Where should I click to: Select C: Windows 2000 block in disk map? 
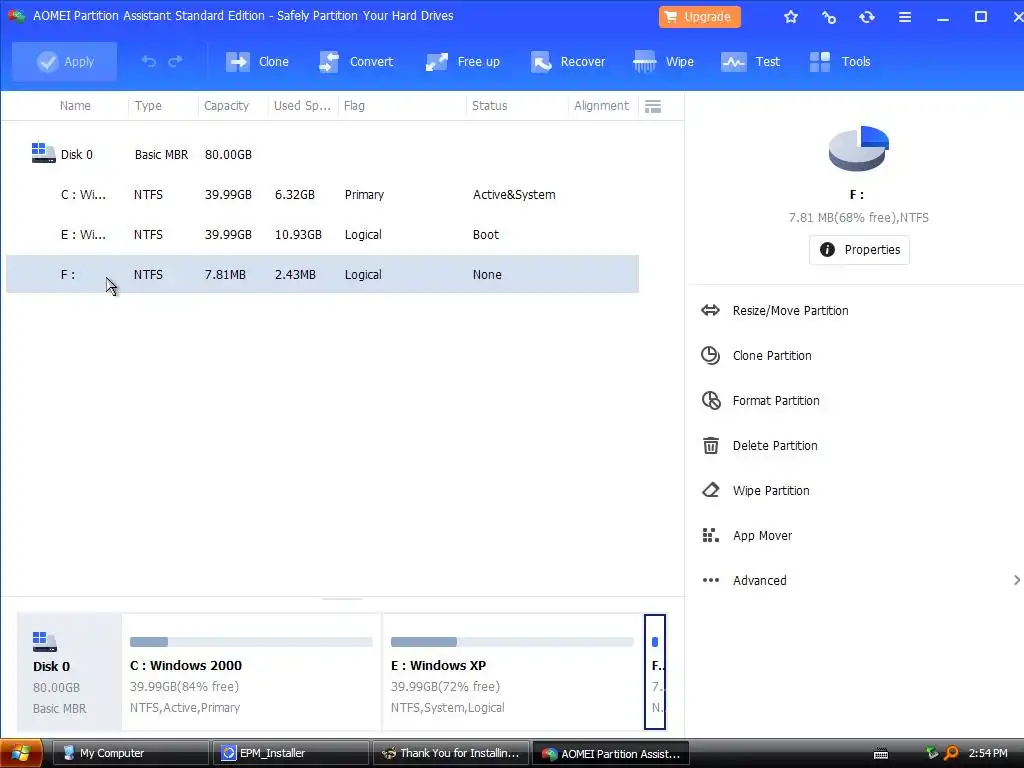click(x=251, y=671)
